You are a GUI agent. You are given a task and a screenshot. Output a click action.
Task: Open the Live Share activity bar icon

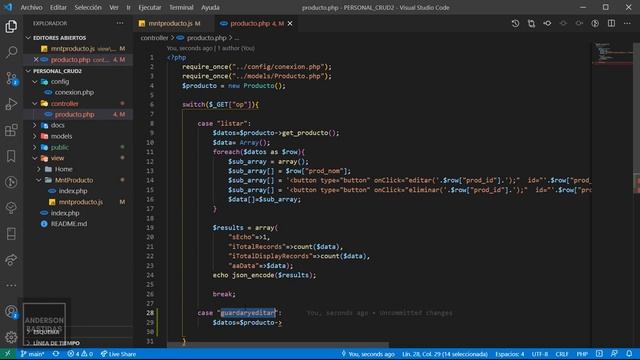click(11, 260)
